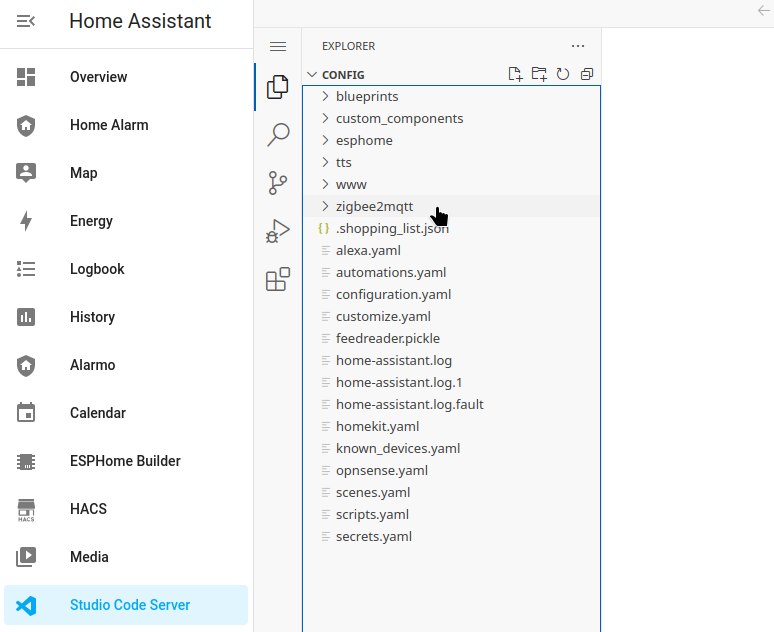Image resolution: width=774 pixels, height=632 pixels.
Task: Open Home Alarm shield icon
Action: (x=26, y=125)
